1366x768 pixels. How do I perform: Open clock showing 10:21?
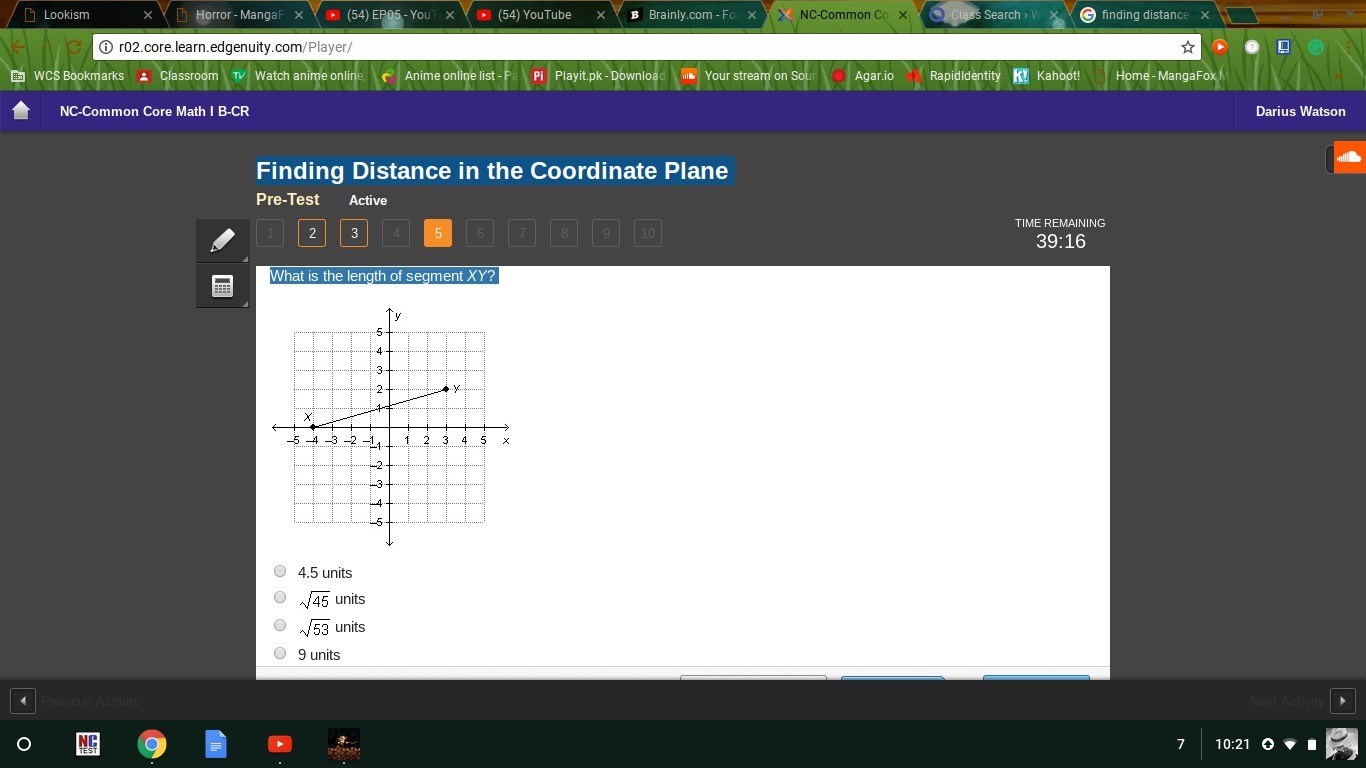click(1233, 744)
